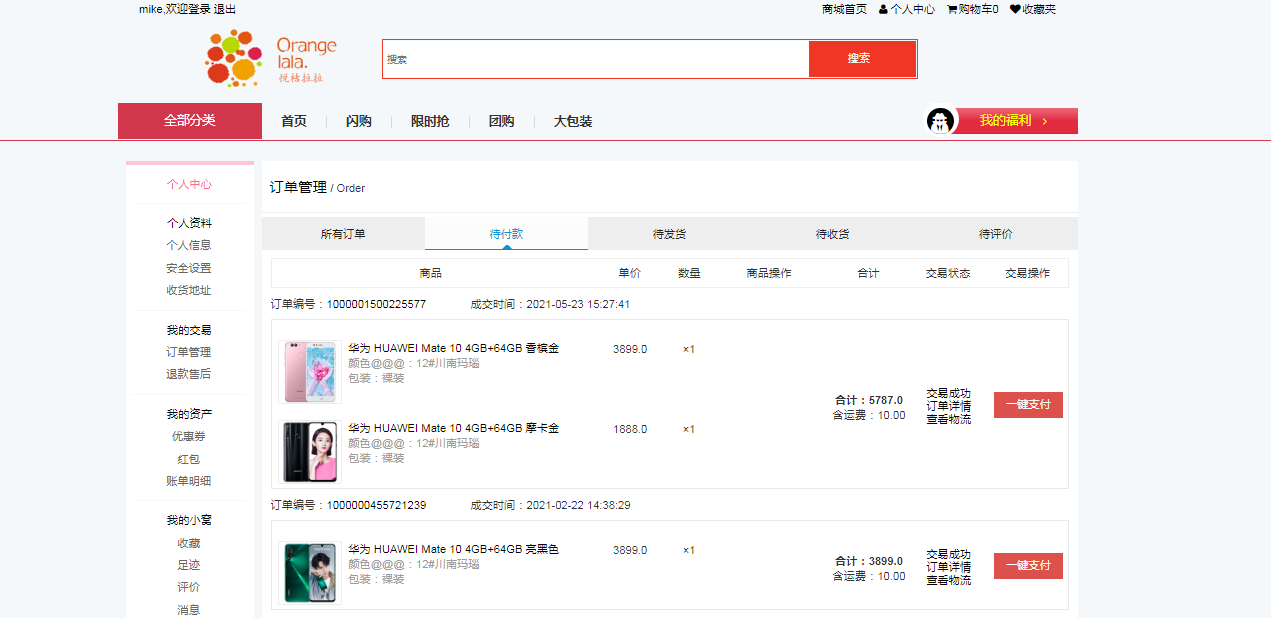Image resolution: width=1271 pixels, height=618 pixels.
Task: Open 闪购 navigation item
Action: [359, 121]
